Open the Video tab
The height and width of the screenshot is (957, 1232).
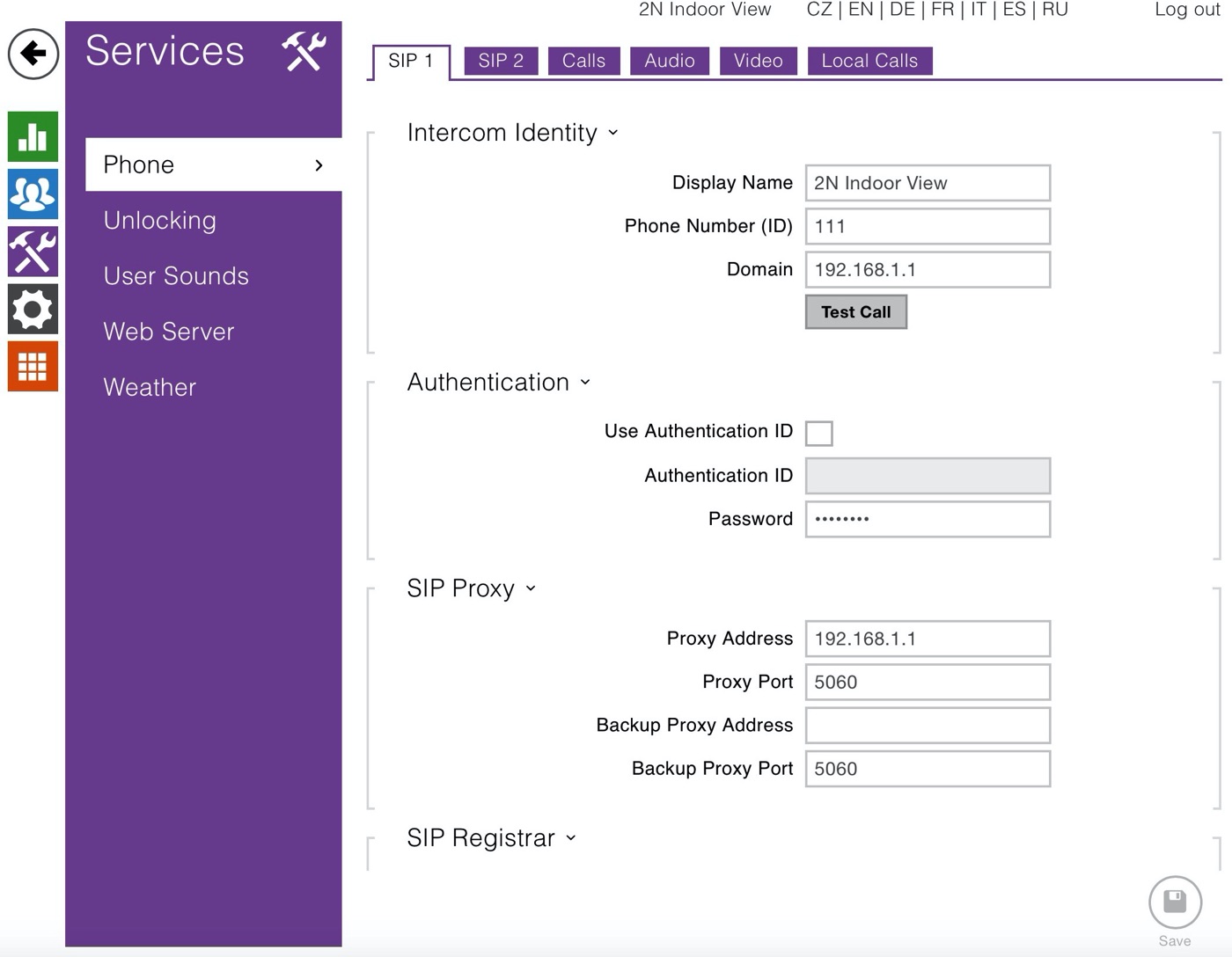[x=759, y=61]
